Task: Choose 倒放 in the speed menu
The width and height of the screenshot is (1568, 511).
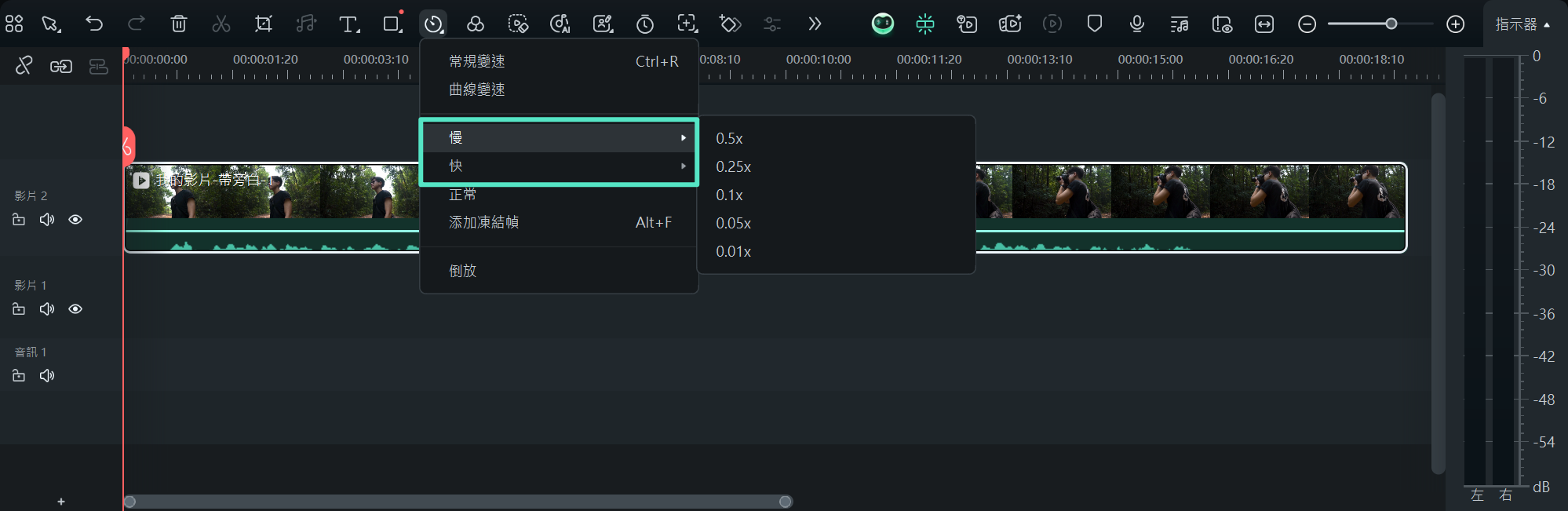Action: tap(463, 271)
